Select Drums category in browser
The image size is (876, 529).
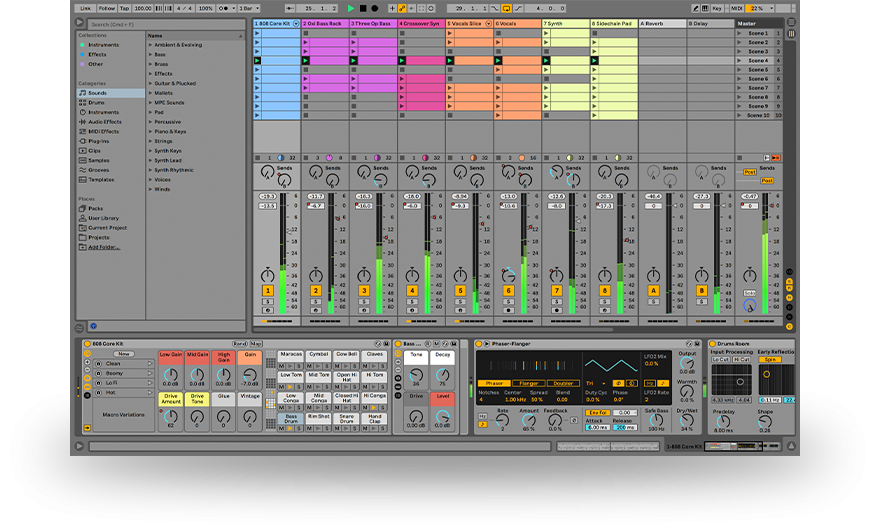(x=96, y=102)
